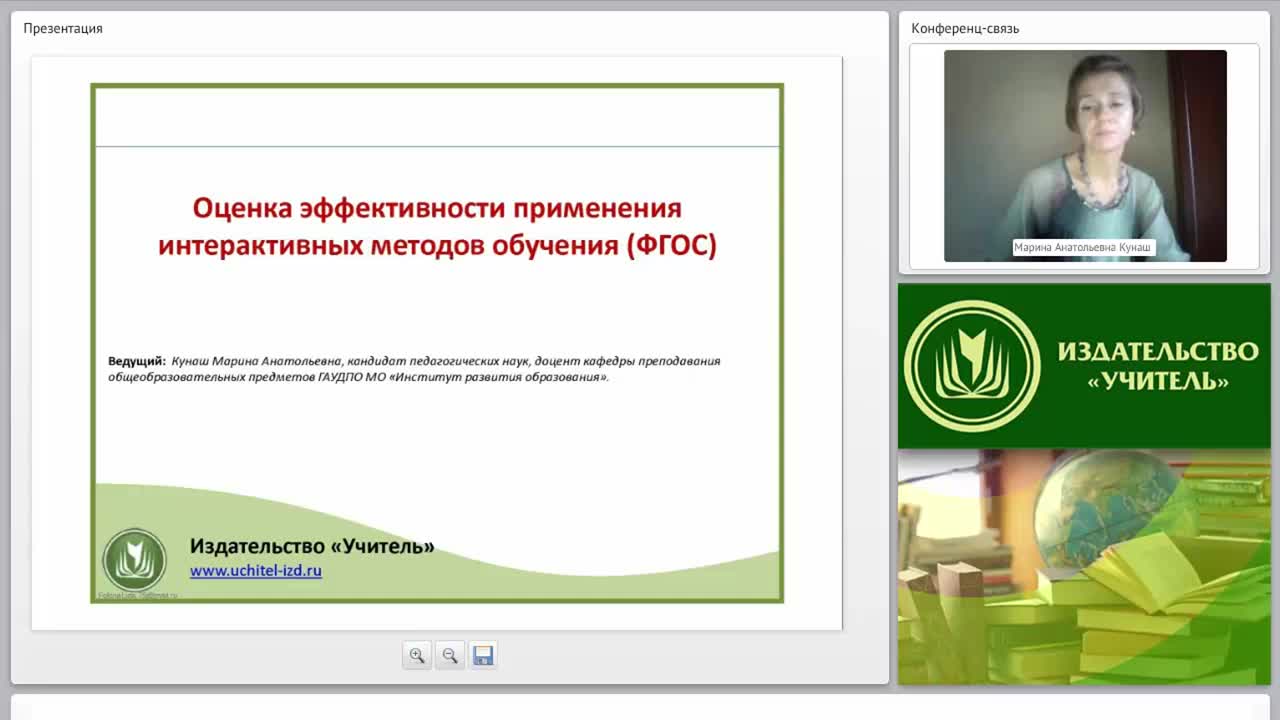Click the Презентация panel title
The image size is (1280, 720).
[x=63, y=28]
